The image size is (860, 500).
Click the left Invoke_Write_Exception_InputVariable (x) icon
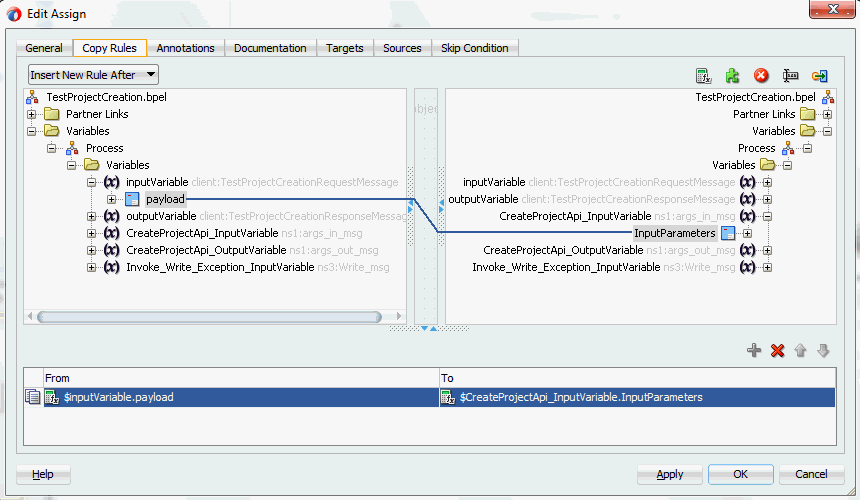coord(112,267)
